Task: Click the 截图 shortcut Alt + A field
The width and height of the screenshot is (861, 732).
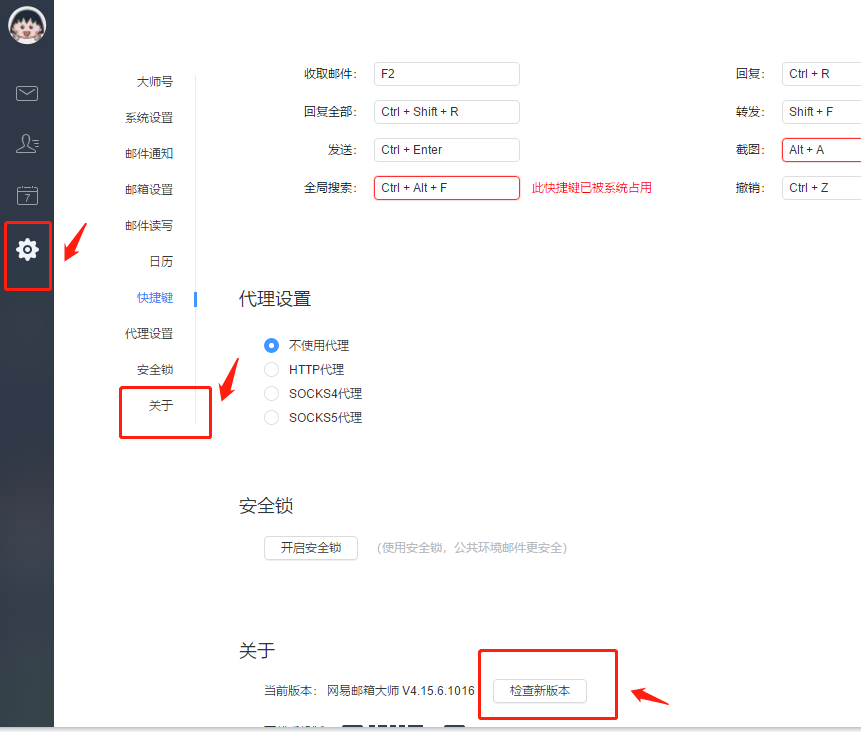Action: (x=820, y=150)
